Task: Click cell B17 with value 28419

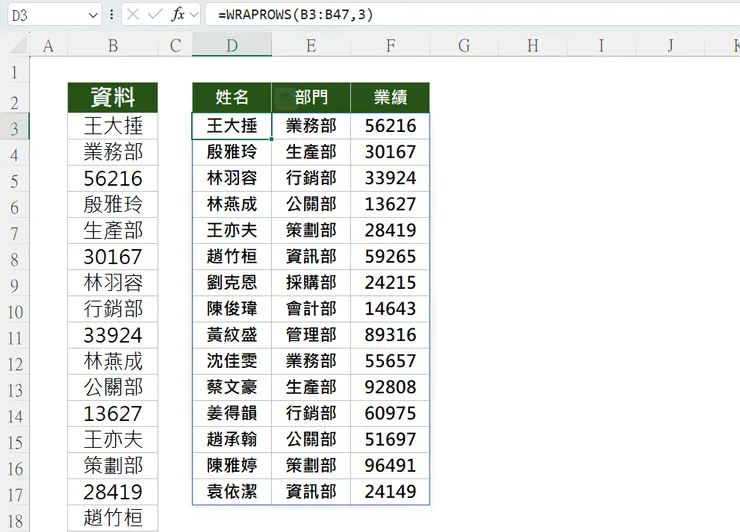Action: click(113, 492)
